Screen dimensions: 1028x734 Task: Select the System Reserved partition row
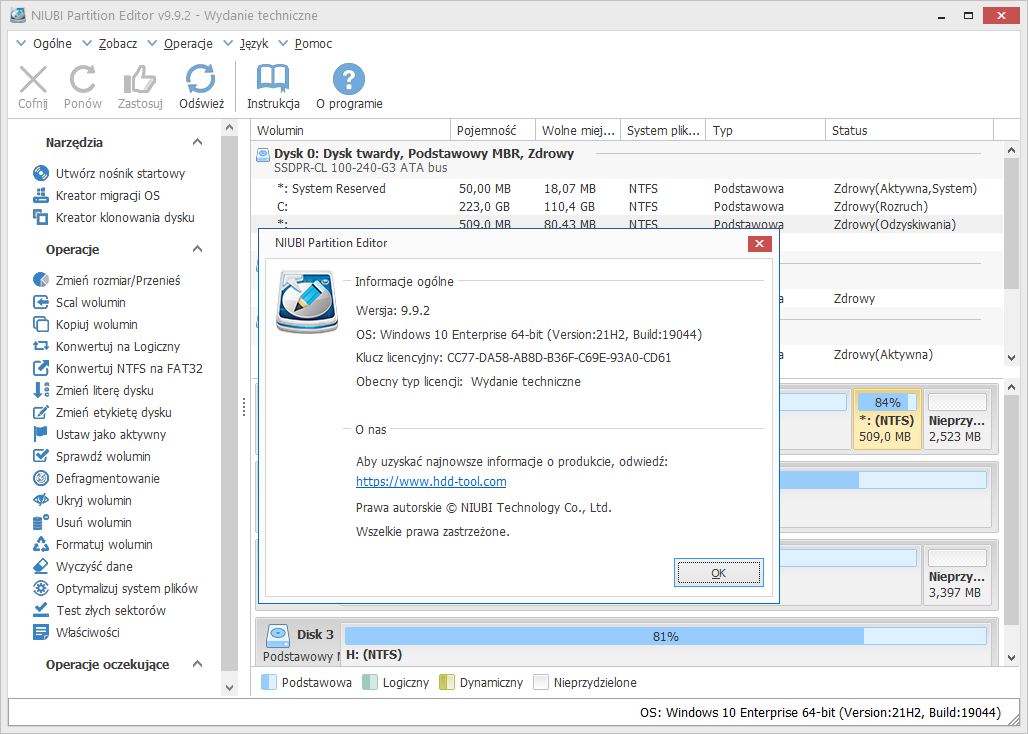[627, 189]
